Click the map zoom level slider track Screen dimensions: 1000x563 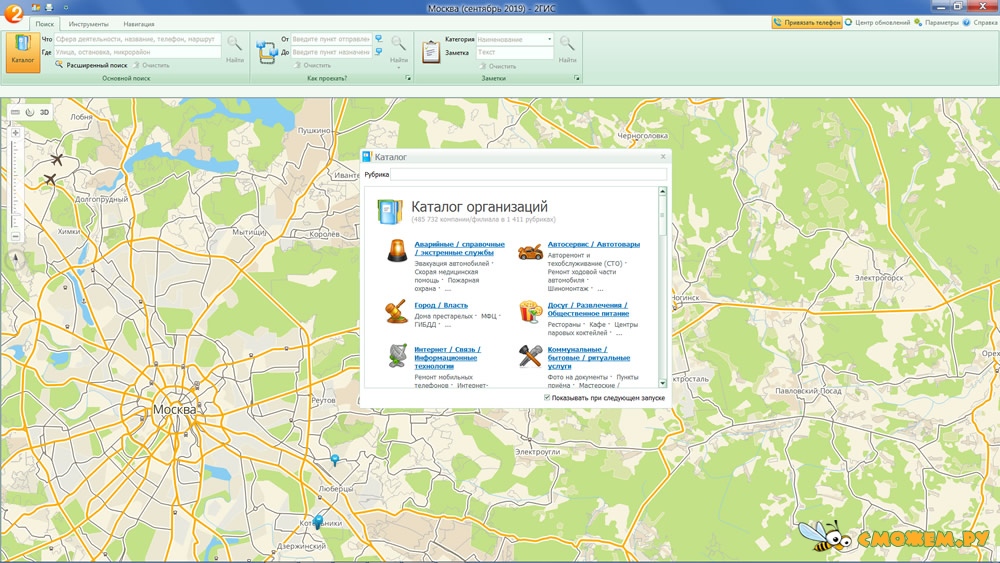15,184
